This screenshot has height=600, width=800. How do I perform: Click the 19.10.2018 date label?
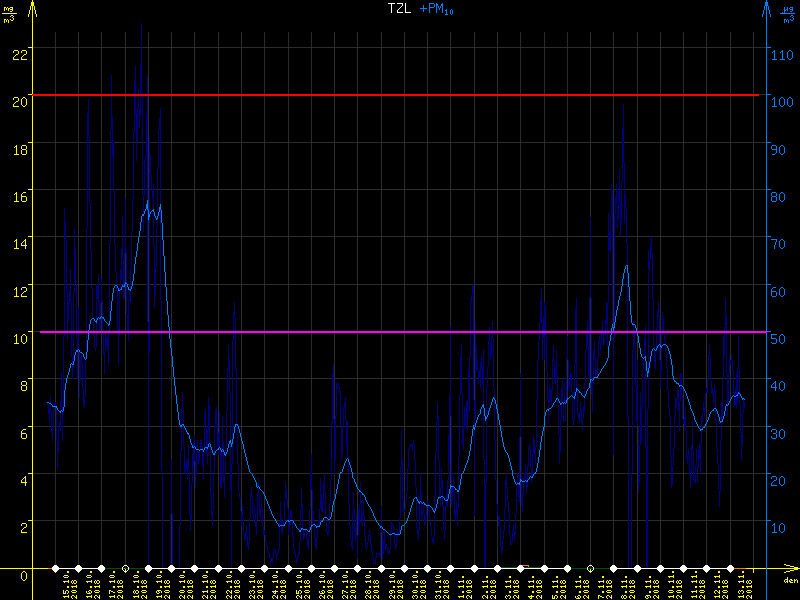[160, 585]
